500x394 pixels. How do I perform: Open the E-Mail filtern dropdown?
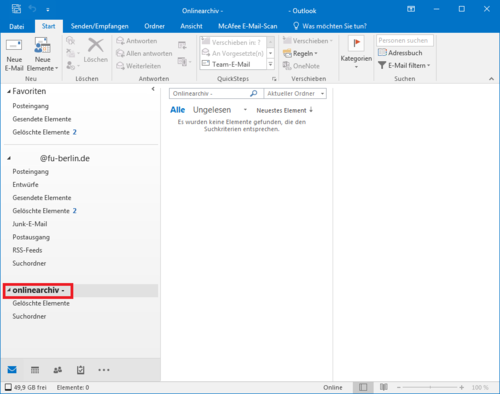coord(404,65)
